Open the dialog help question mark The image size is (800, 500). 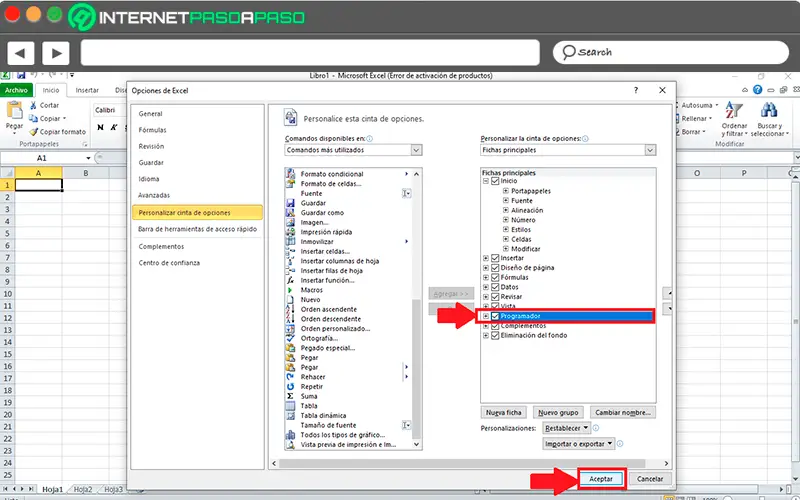click(636, 90)
